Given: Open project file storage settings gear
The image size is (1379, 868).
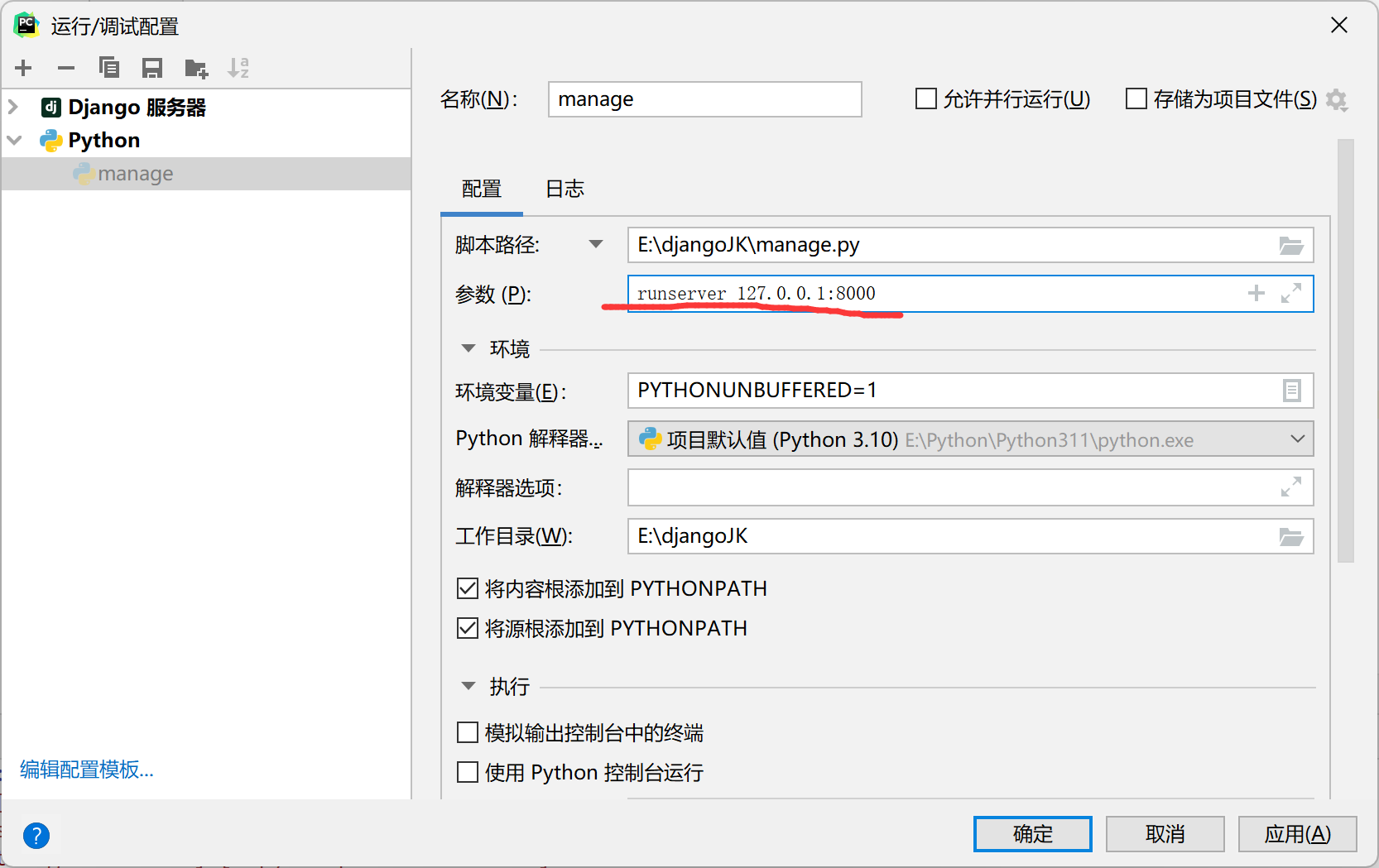Looking at the screenshot, I should tap(1337, 100).
